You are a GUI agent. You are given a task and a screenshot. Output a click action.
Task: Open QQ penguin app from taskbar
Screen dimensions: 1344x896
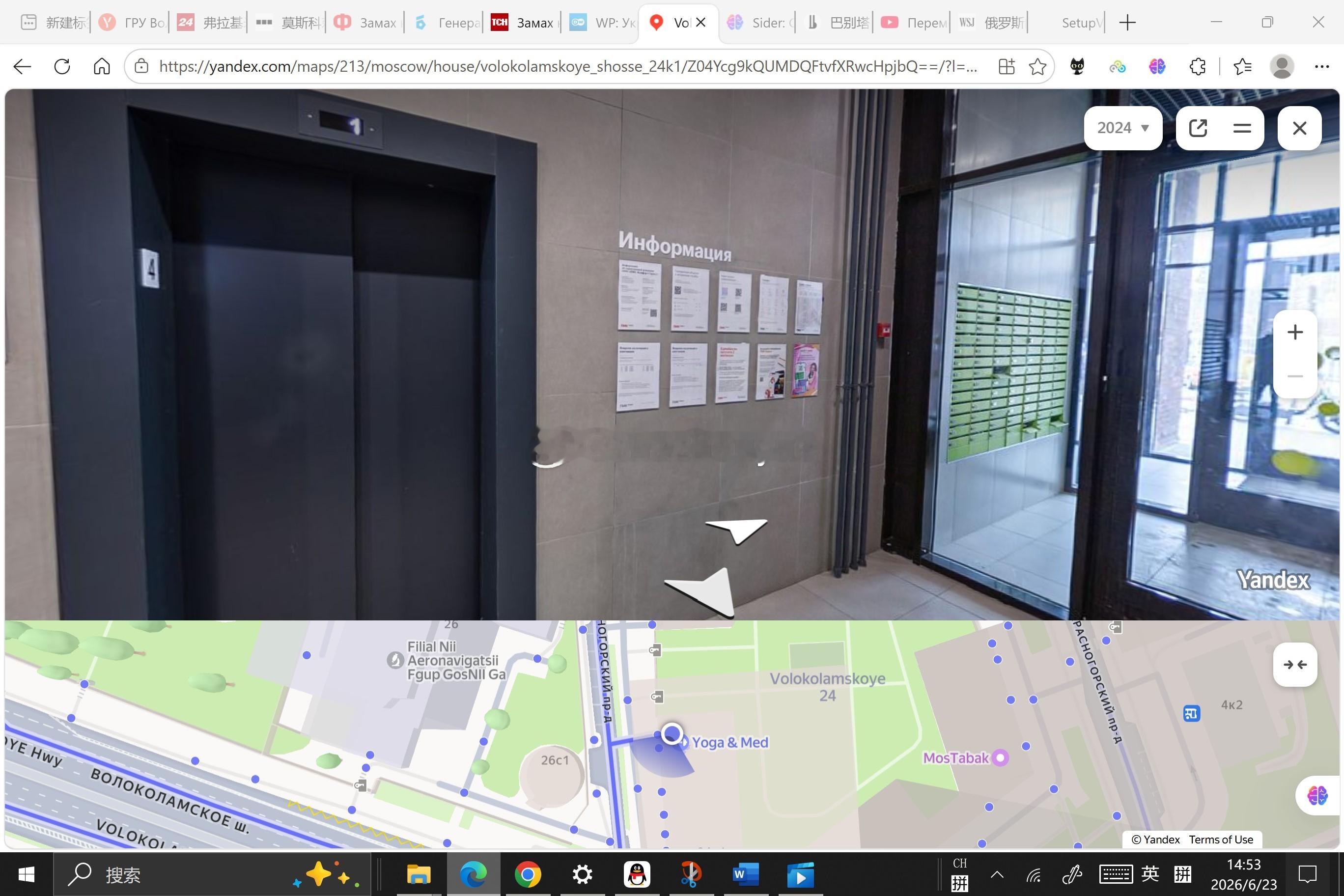pyautogui.click(x=637, y=874)
